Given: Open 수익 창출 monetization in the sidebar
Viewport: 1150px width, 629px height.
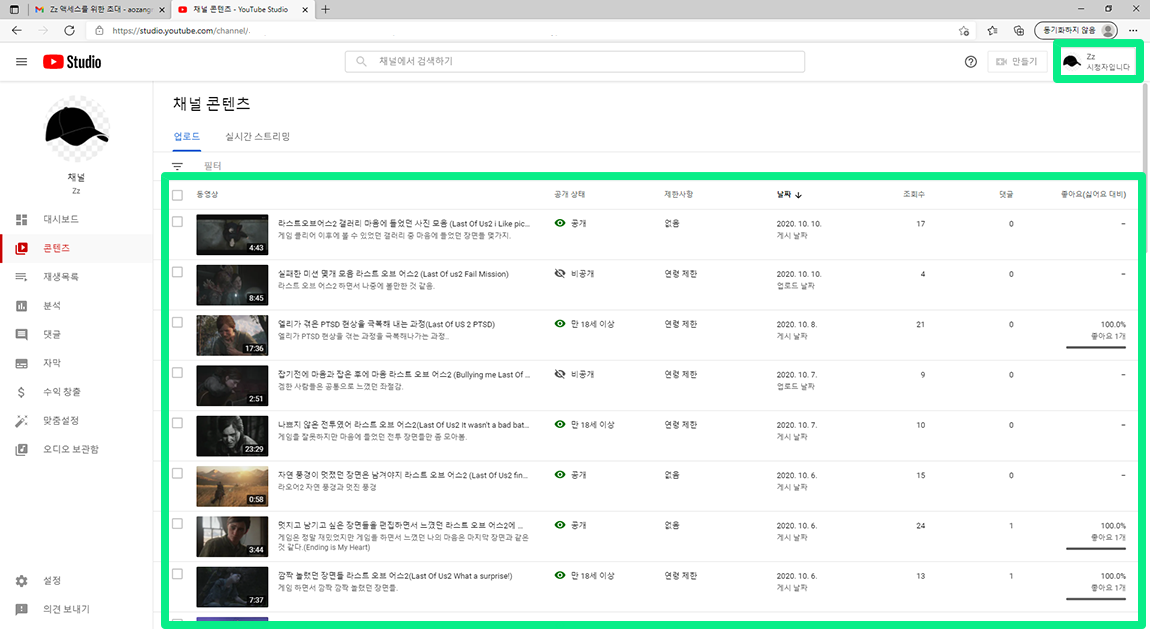Looking at the screenshot, I should [77, 391].
